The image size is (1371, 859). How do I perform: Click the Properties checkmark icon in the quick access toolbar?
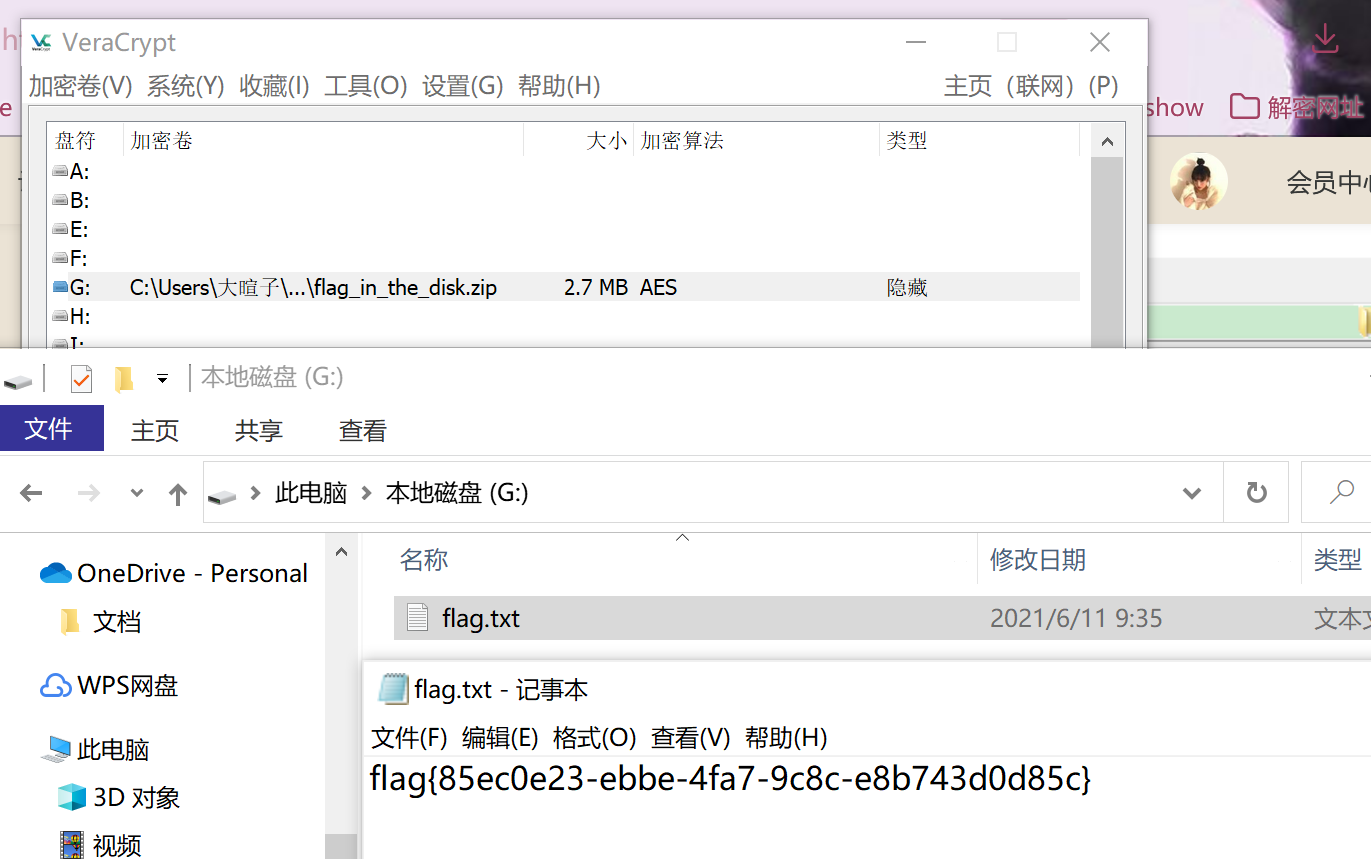coord(81,379)
